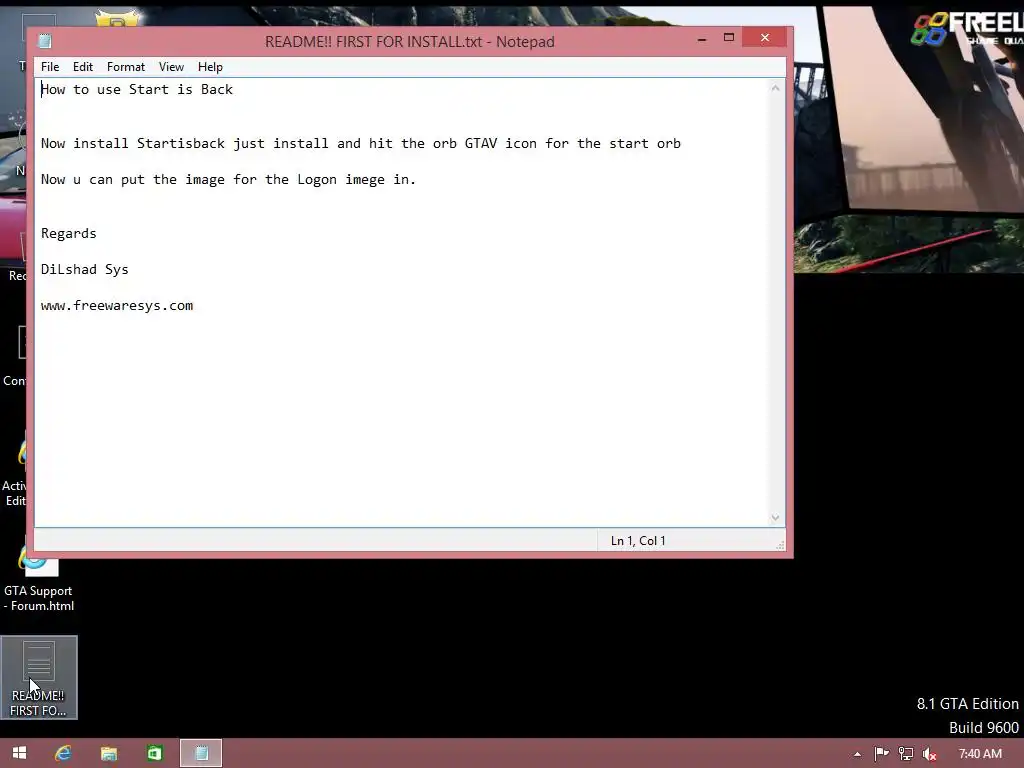Click the Notepad icon in title bar

tap(44, 41)
